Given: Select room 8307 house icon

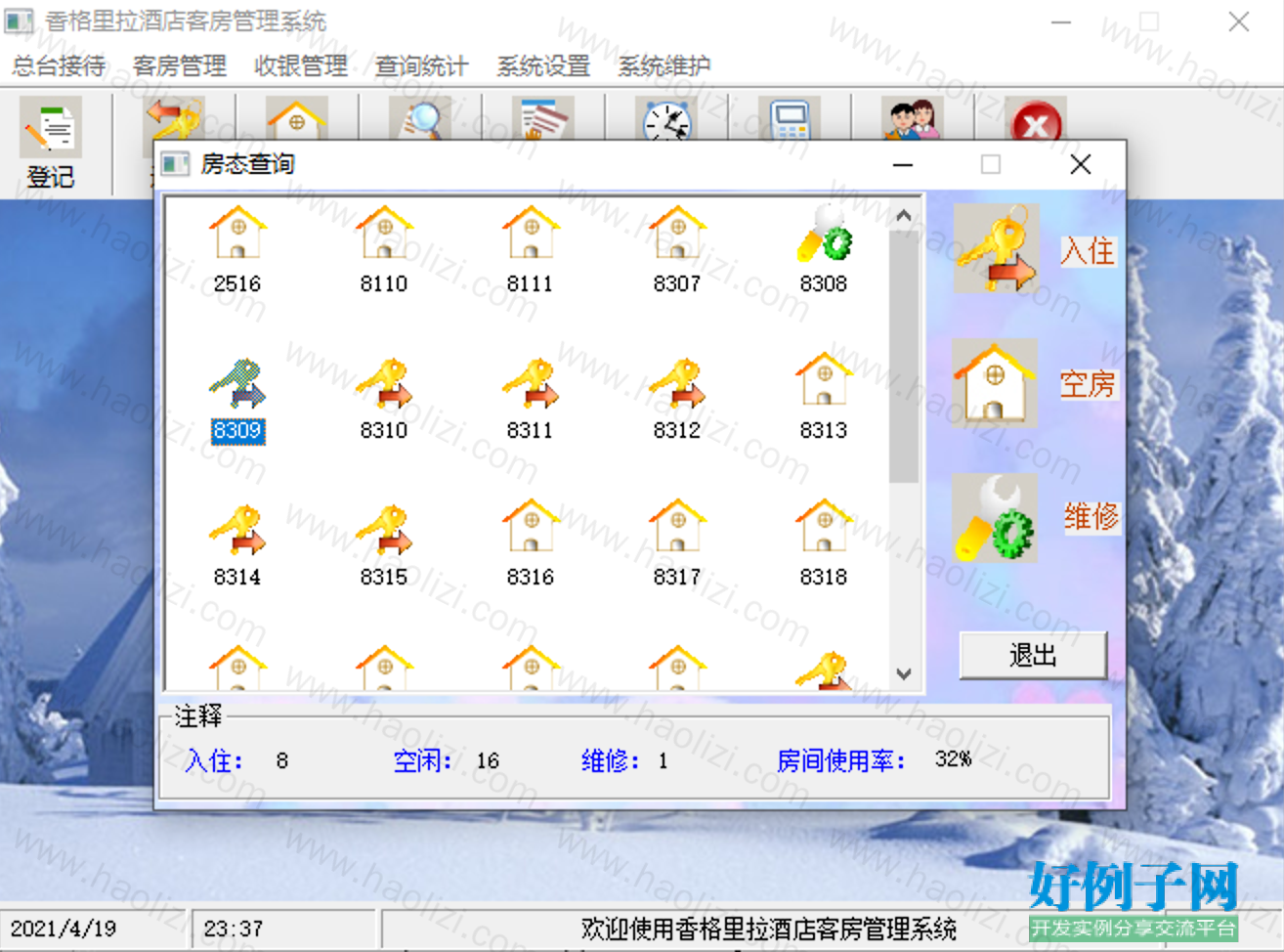Looking at the screenshot, I should pyautogui.click(x=677, y=232).
